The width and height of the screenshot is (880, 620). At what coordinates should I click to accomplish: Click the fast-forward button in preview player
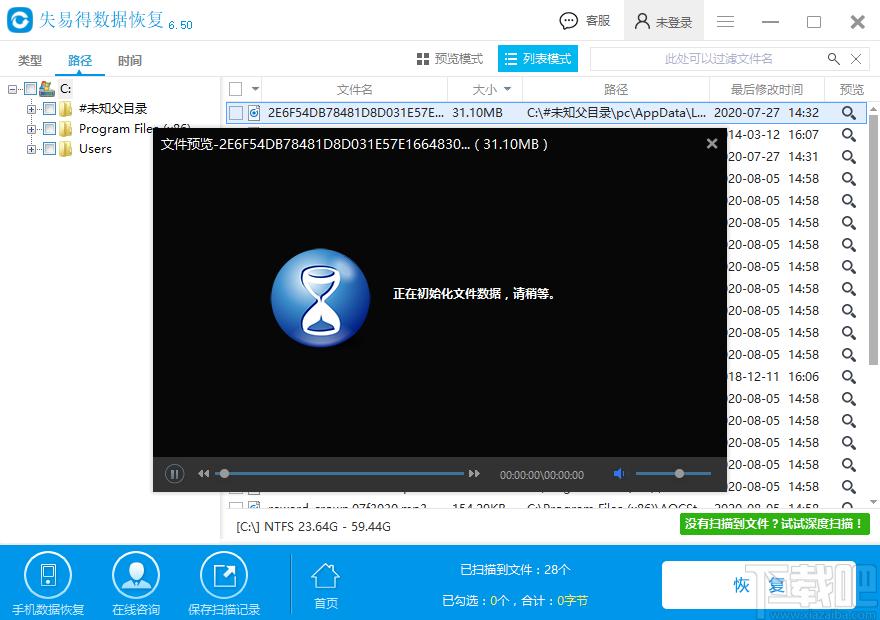coord(474,474)
